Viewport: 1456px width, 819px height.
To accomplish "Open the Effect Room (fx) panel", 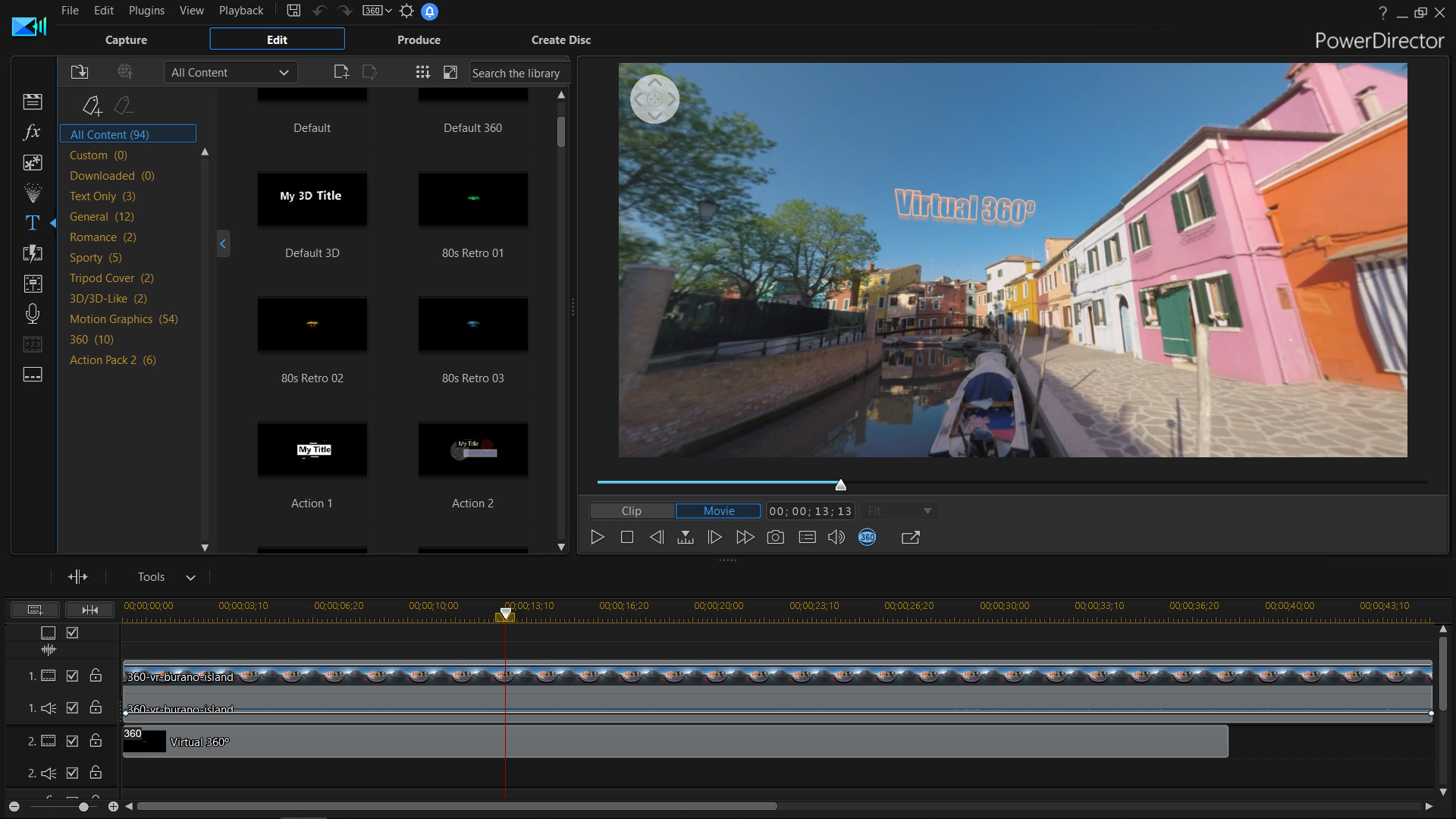I will click(x=33, y=132).
